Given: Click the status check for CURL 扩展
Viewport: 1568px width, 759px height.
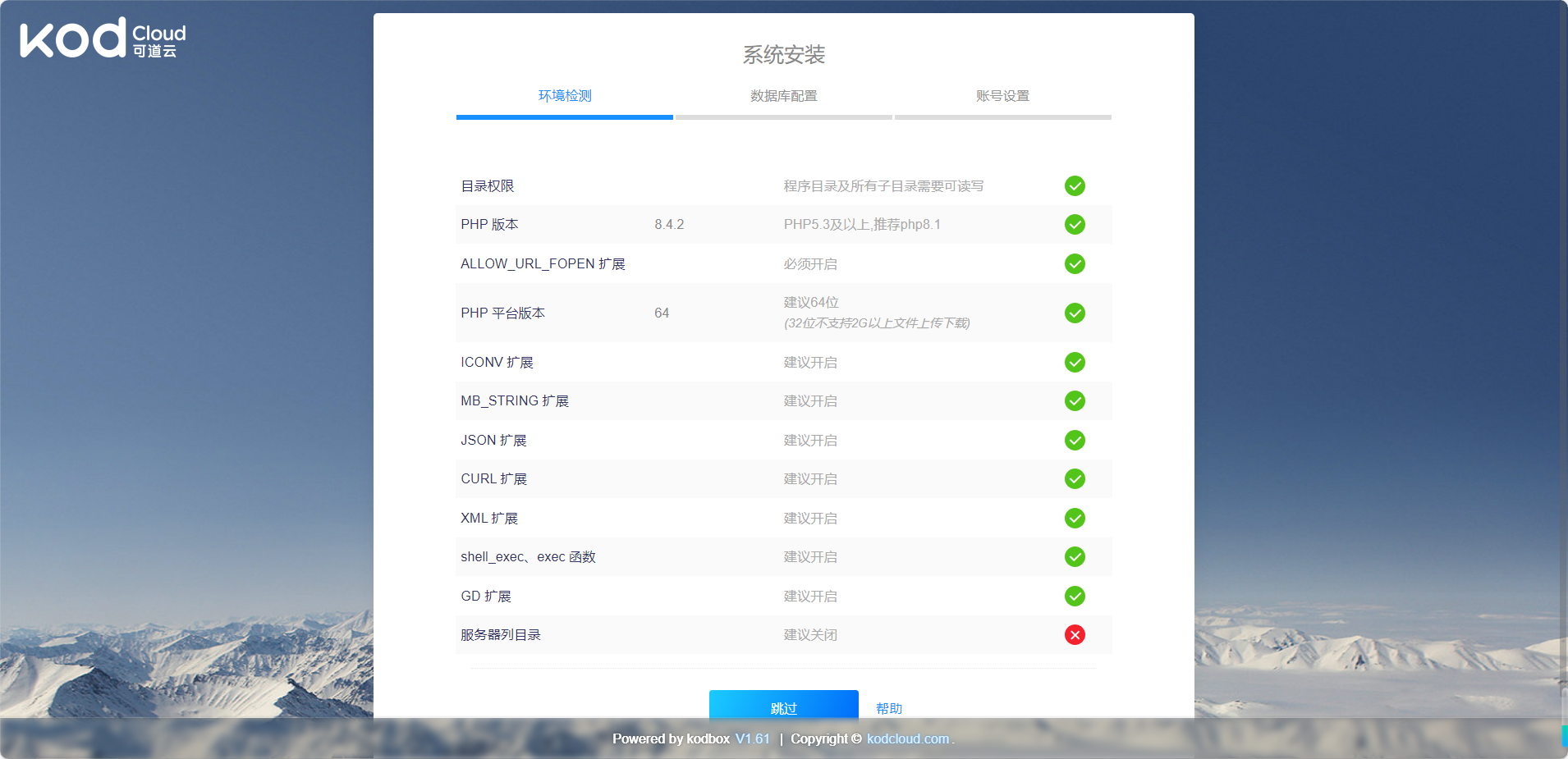Looking at the screenshot, I should tap(1075, 478).
